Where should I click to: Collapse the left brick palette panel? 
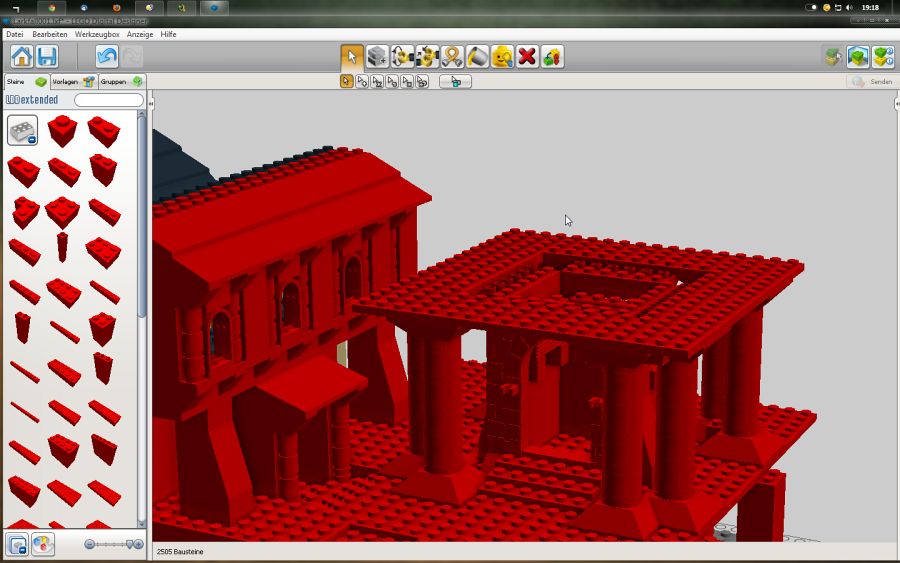(150, 103)
